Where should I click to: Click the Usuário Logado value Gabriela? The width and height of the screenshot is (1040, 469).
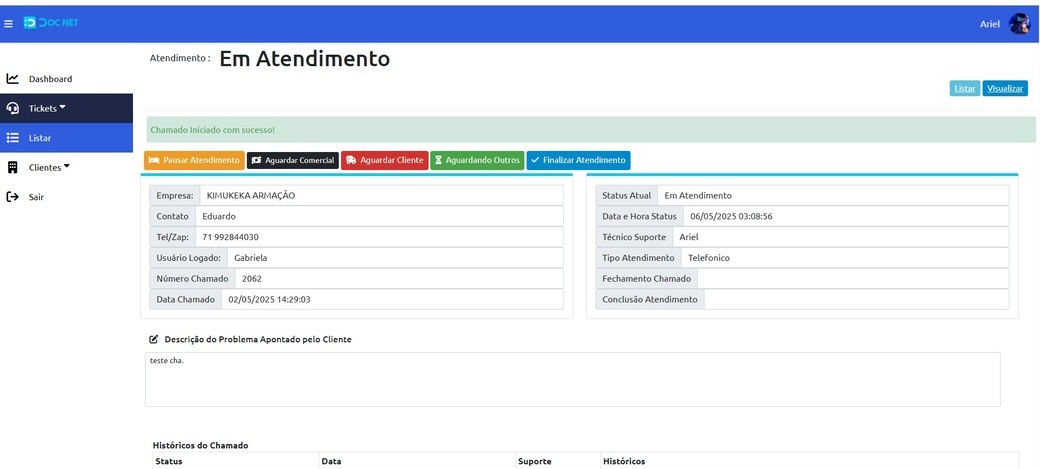pos(395,258)
